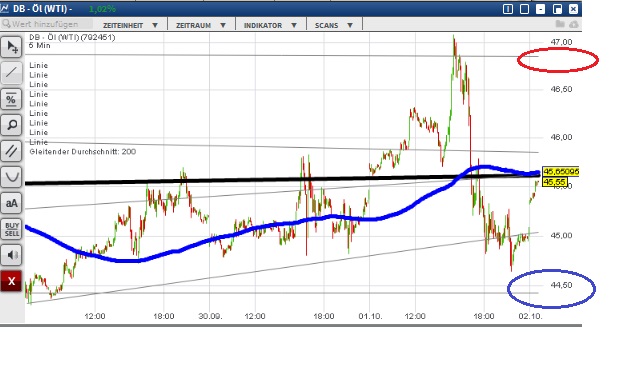Open the aA text annotation tool
This screenshot has height=367, width=642.
11,203
